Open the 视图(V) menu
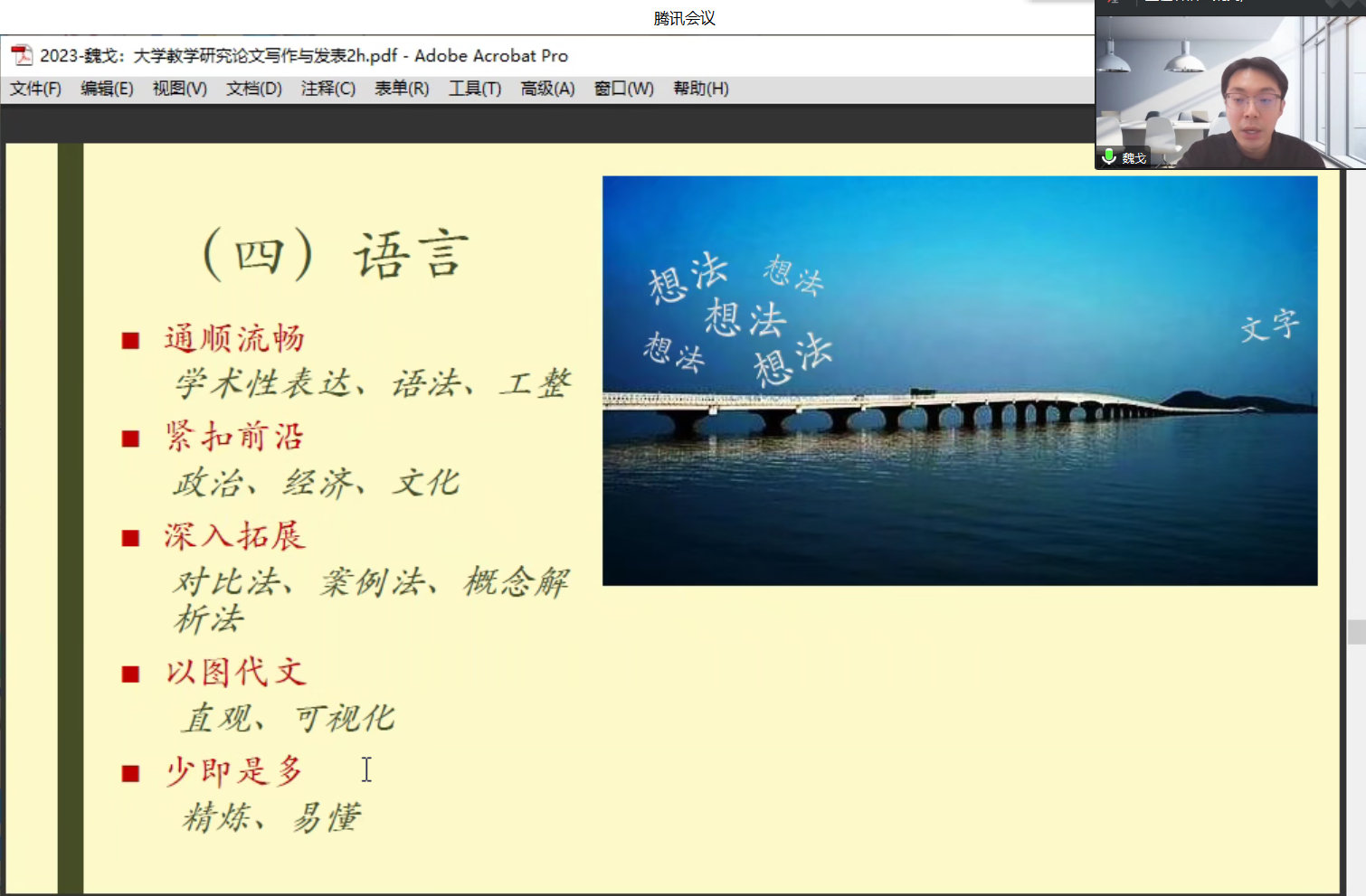 (x=179, y=89)
